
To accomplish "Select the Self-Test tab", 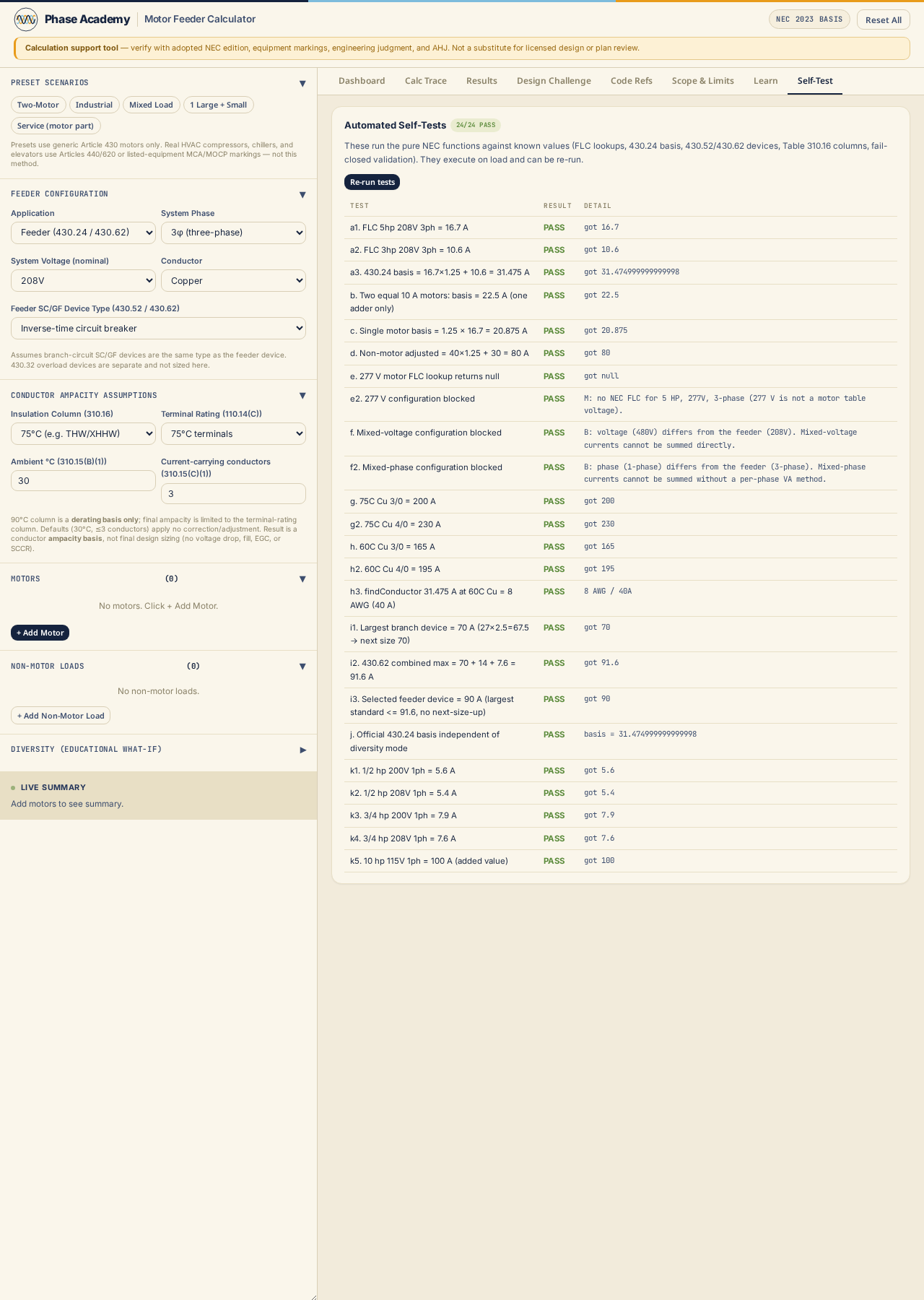I will [x=815, y=81].
